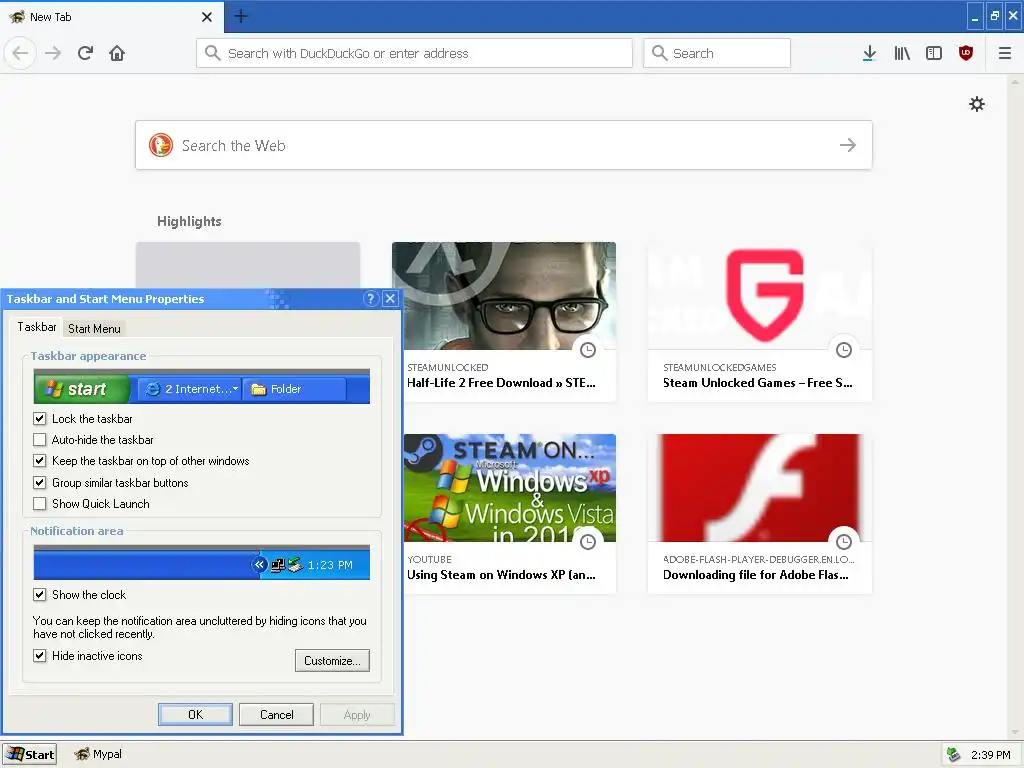The image size is (1024, 768).
Task: Click the tray icon beside the clock
Action: tap(953, 755)
